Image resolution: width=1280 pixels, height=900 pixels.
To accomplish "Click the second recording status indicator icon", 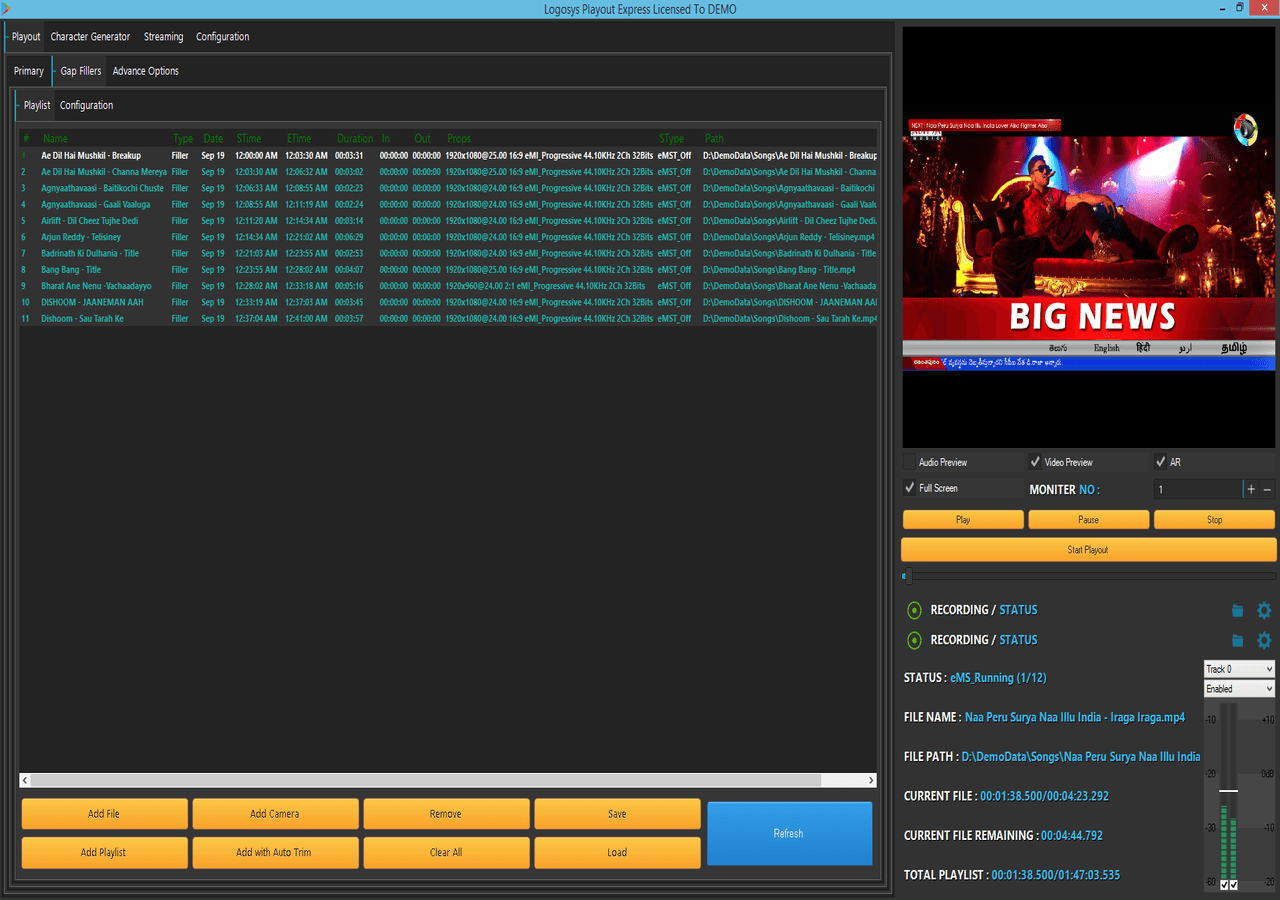I will (914, 640).
